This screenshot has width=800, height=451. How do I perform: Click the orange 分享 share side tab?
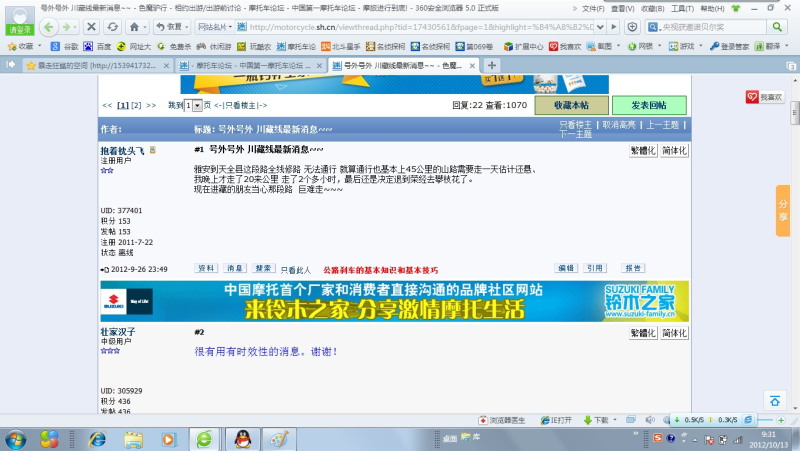point(783,210)
